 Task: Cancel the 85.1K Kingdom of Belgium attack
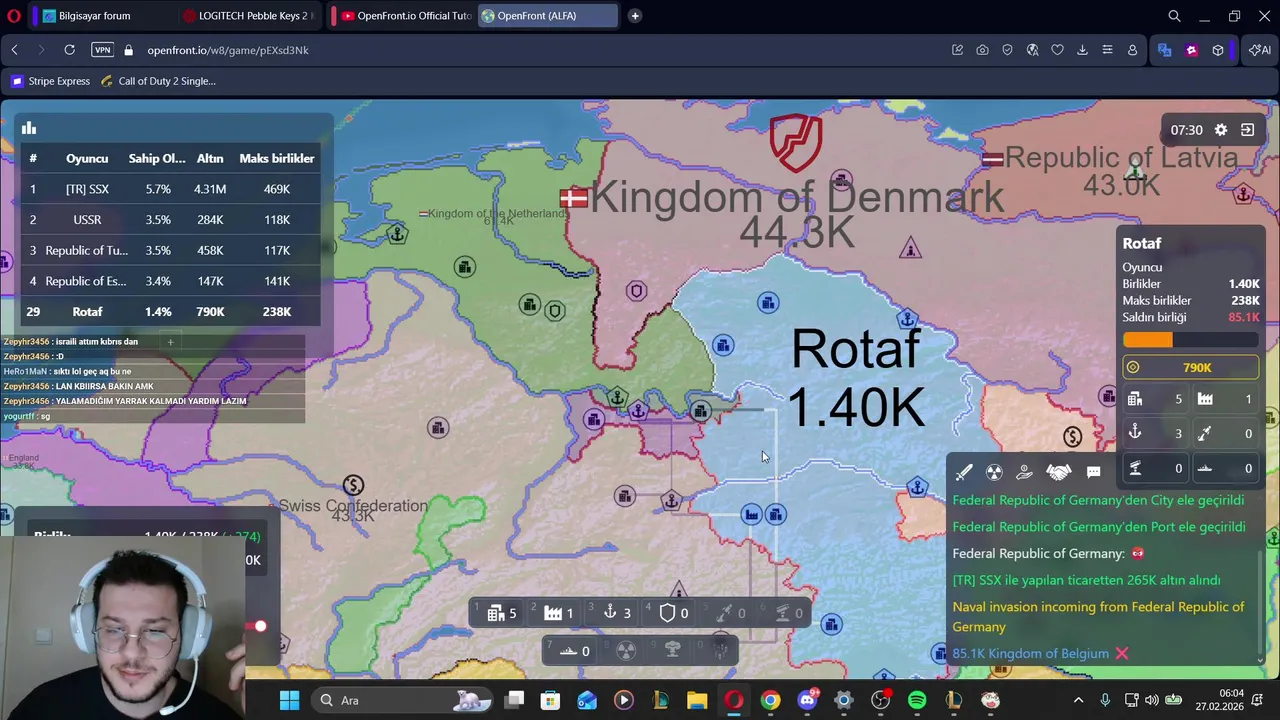(1122, 654)
